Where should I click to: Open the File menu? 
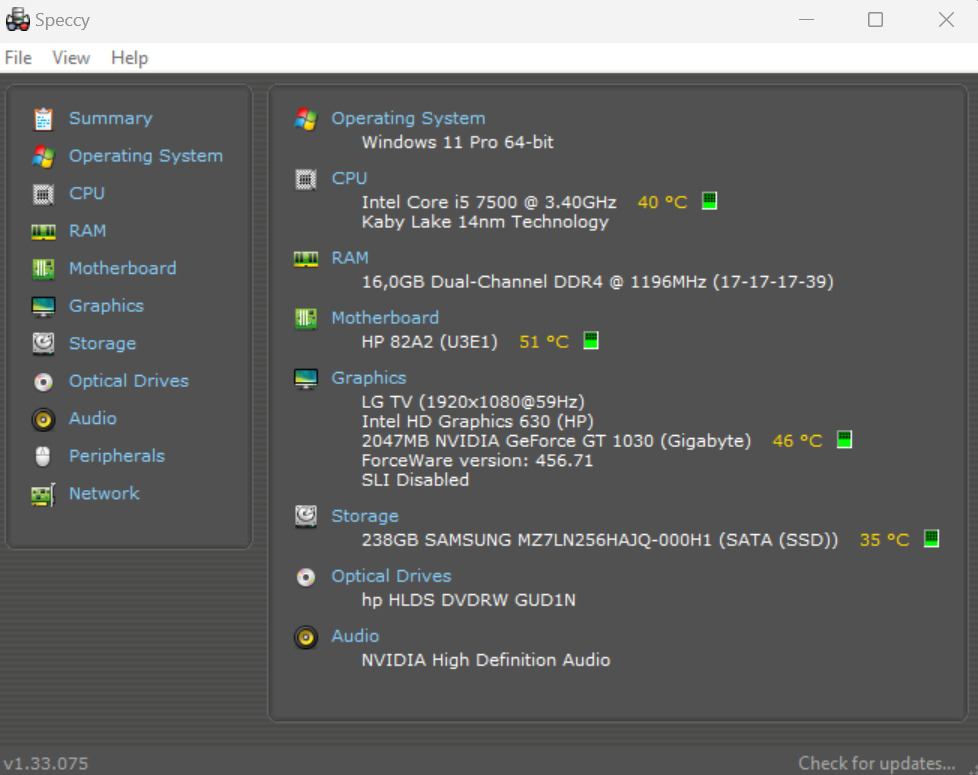pos(18,58)
